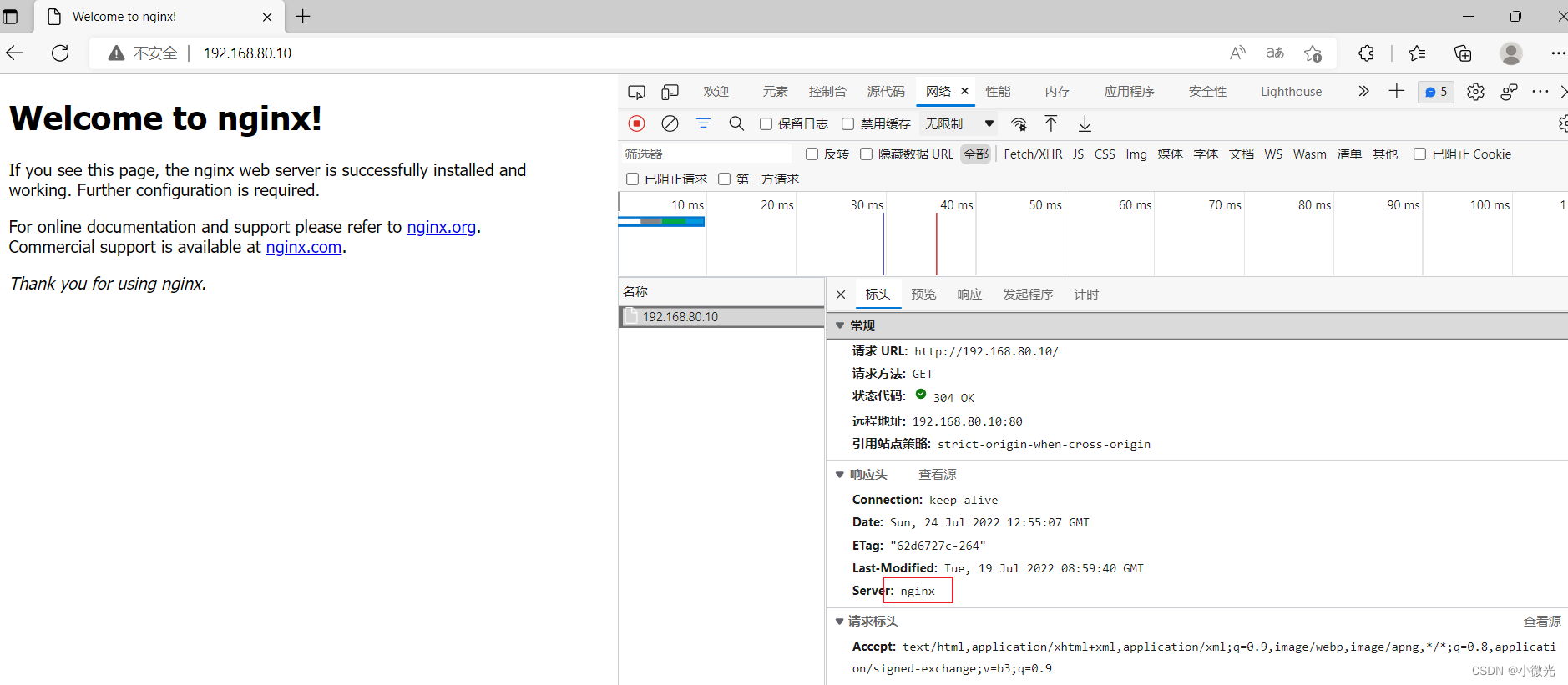Click the address bar URL 192.168.80.10
Screen dimensions: 1568x685
pyautogui.click(x=247, y=53)
